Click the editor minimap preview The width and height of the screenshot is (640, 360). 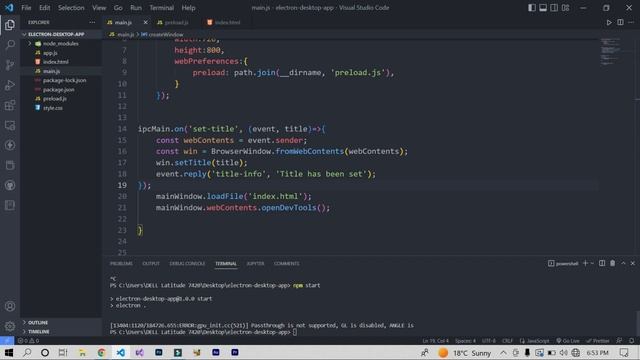click(611, 51)
